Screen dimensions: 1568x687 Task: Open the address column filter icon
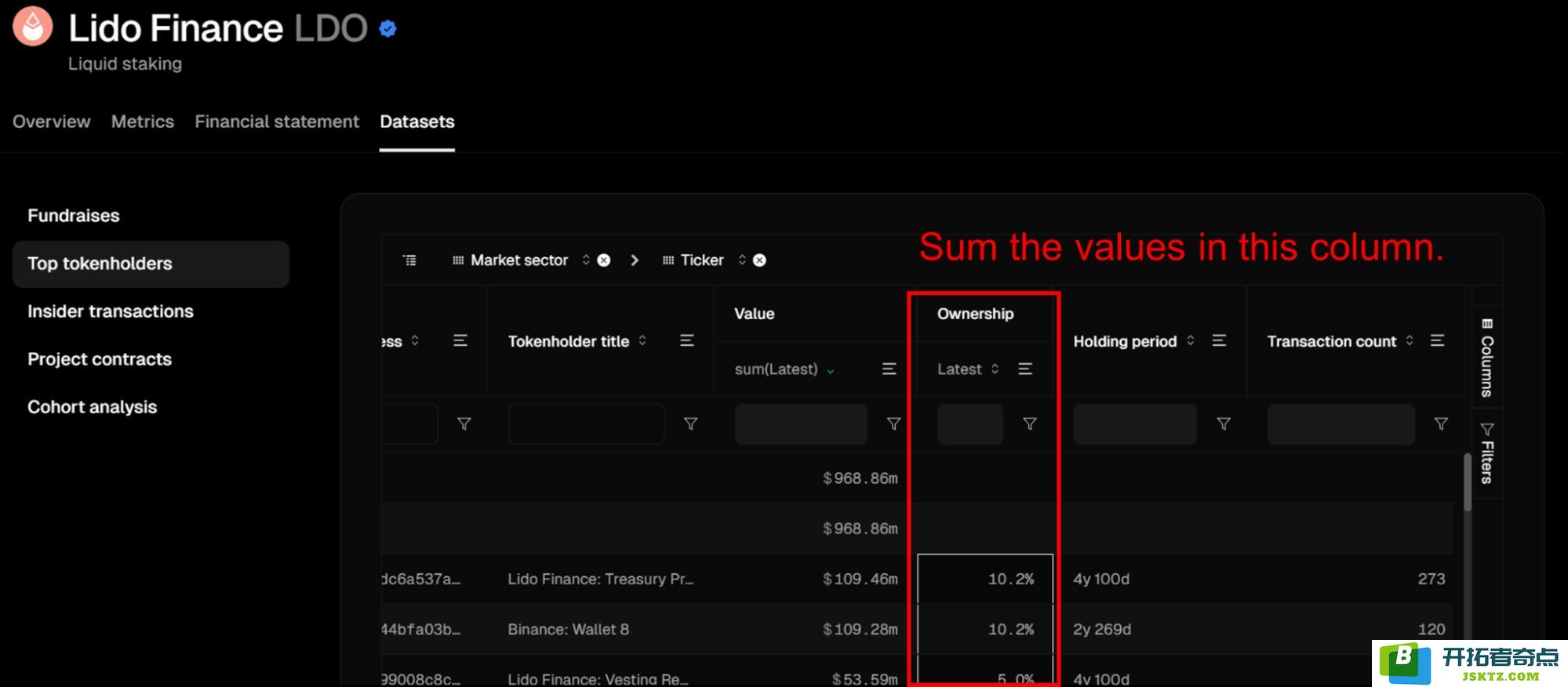coord(464,423)
